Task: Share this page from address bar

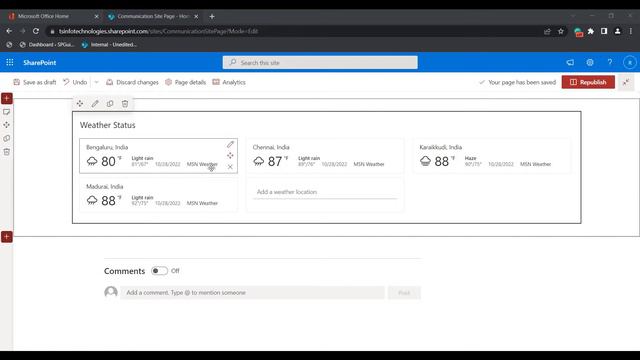Action: (x=547, y=31)
